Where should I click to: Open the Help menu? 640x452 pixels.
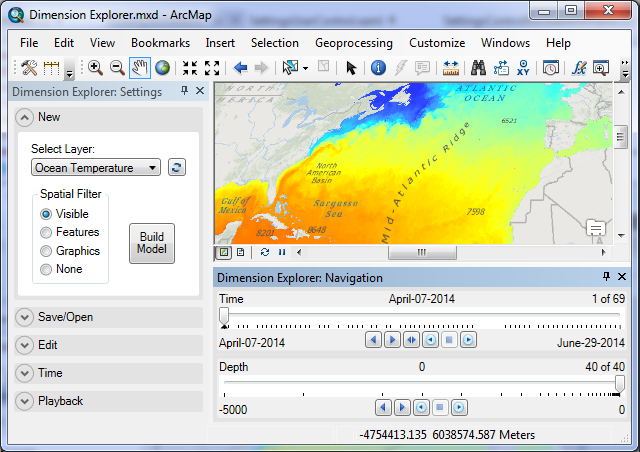558,43
